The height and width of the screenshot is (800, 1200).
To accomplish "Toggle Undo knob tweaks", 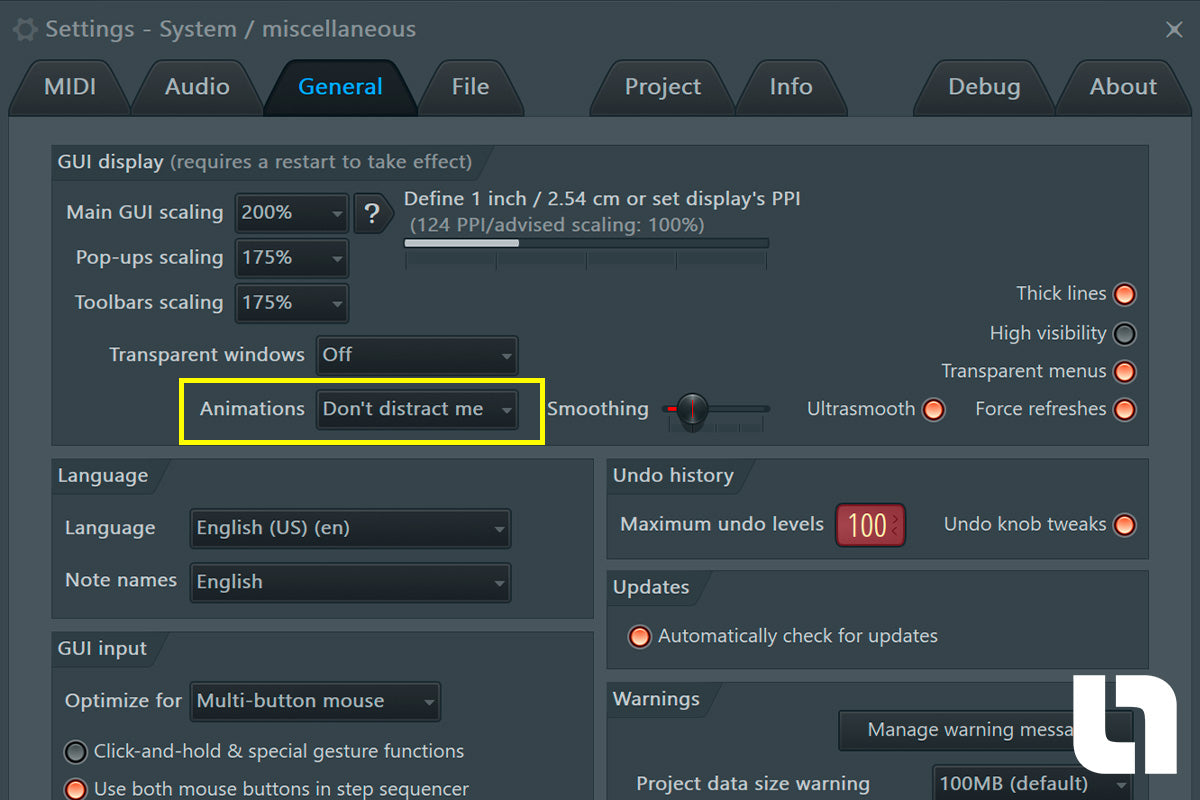I will coord(1124,525).
